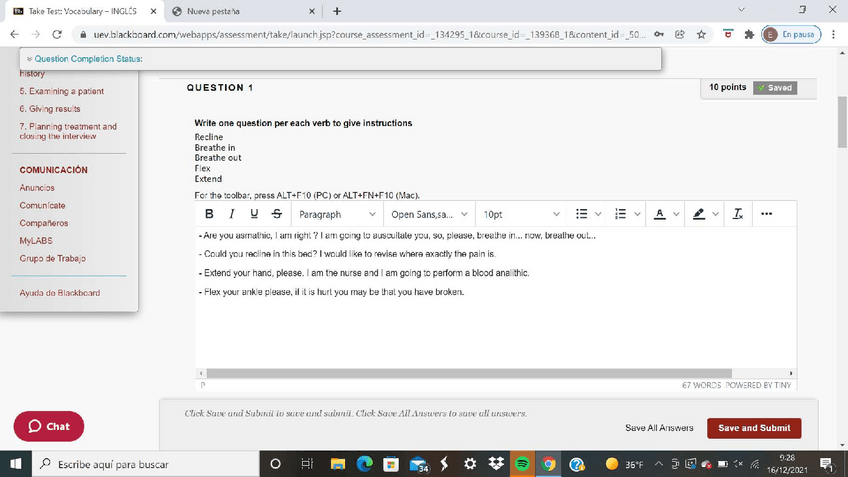
Task: Expand numbered list style options
Action: (x=637, y=214)
